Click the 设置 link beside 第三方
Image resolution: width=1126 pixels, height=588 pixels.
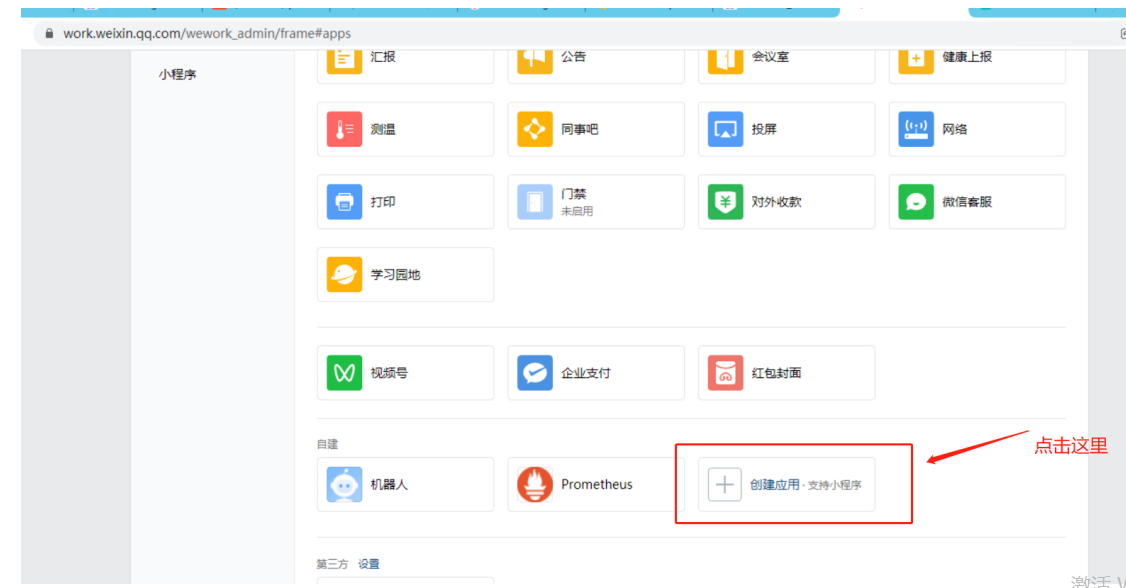pyautogui.click(x=368, y=564)
